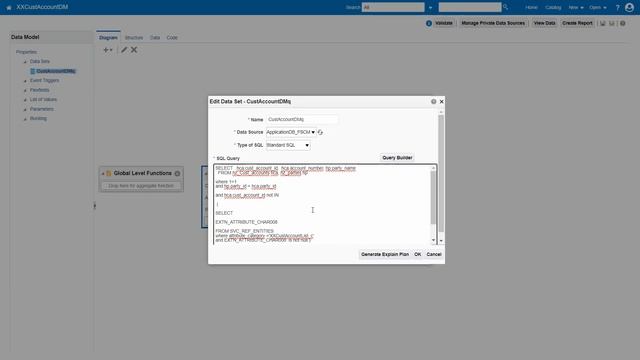Switch to the Code tab
640x360 pixels.
click(x=172, y=38)
